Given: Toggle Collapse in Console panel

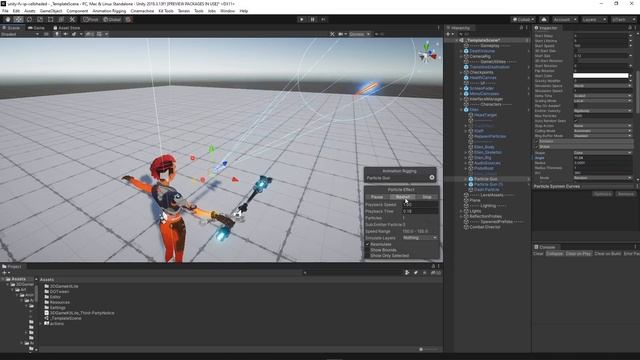Looking at the screenshot, I should tap(554, 253).
